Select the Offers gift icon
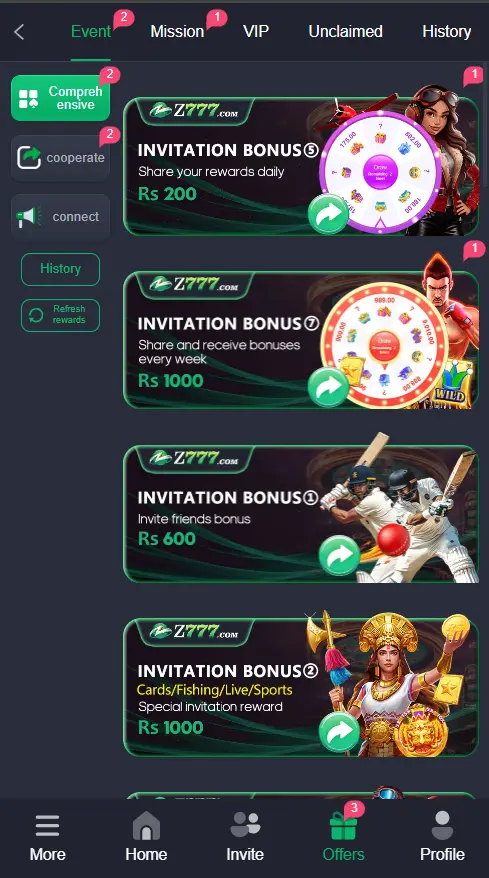489x878 pixels. click(343, 826)
